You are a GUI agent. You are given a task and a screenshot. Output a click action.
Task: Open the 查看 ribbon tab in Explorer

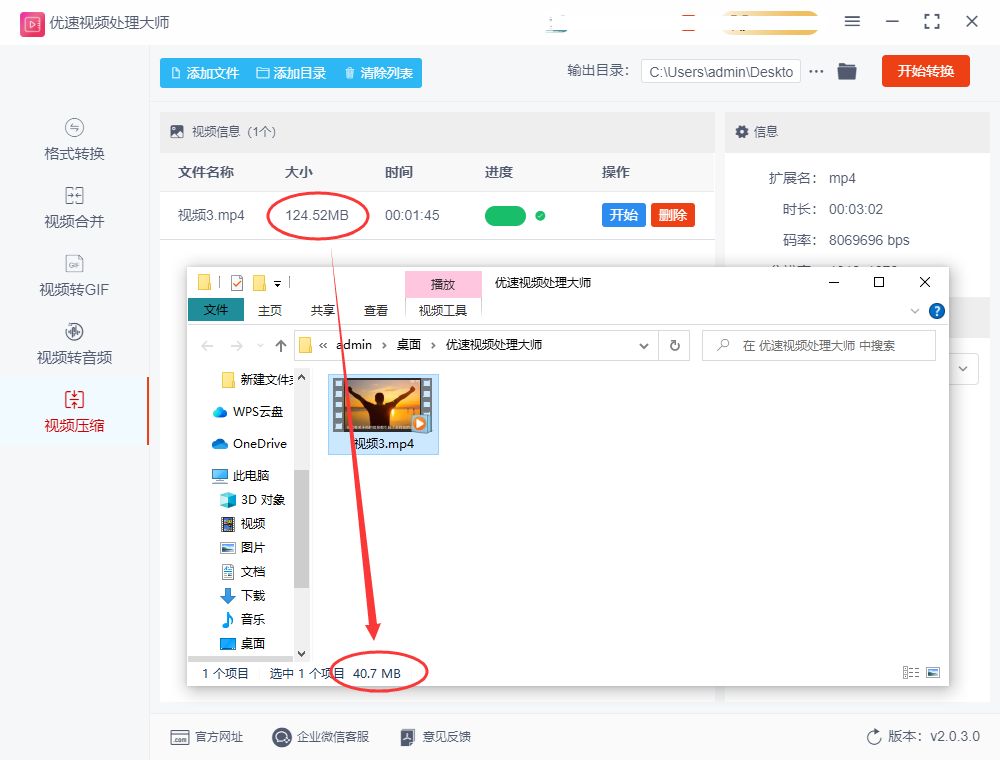click(x=376, y=310)
